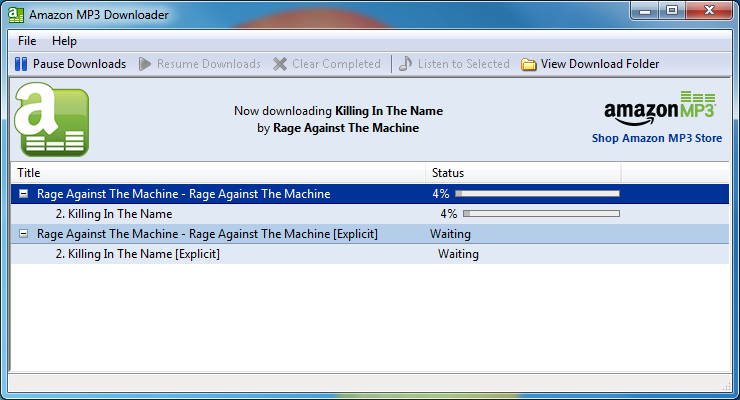The height and width of the screenshot is (400, 740).
Task: Click the bold Rage Against The Machine artist text
Action: pos(346,128)
